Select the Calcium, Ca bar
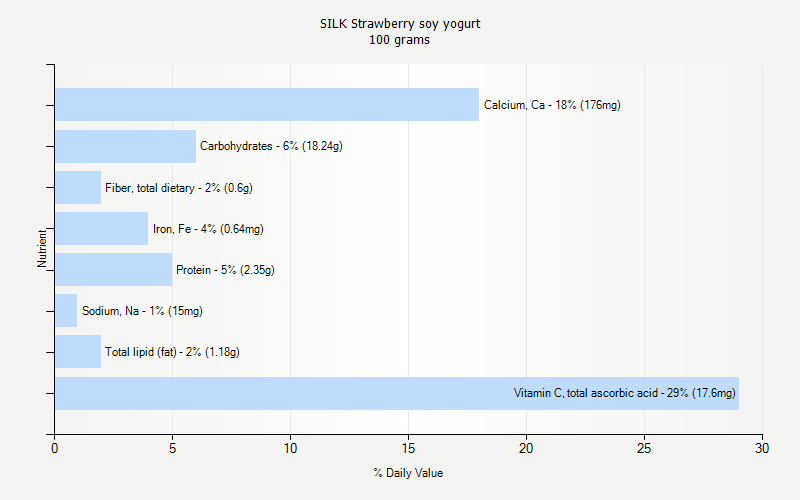 pyautogui.click(x=267, y=105)
